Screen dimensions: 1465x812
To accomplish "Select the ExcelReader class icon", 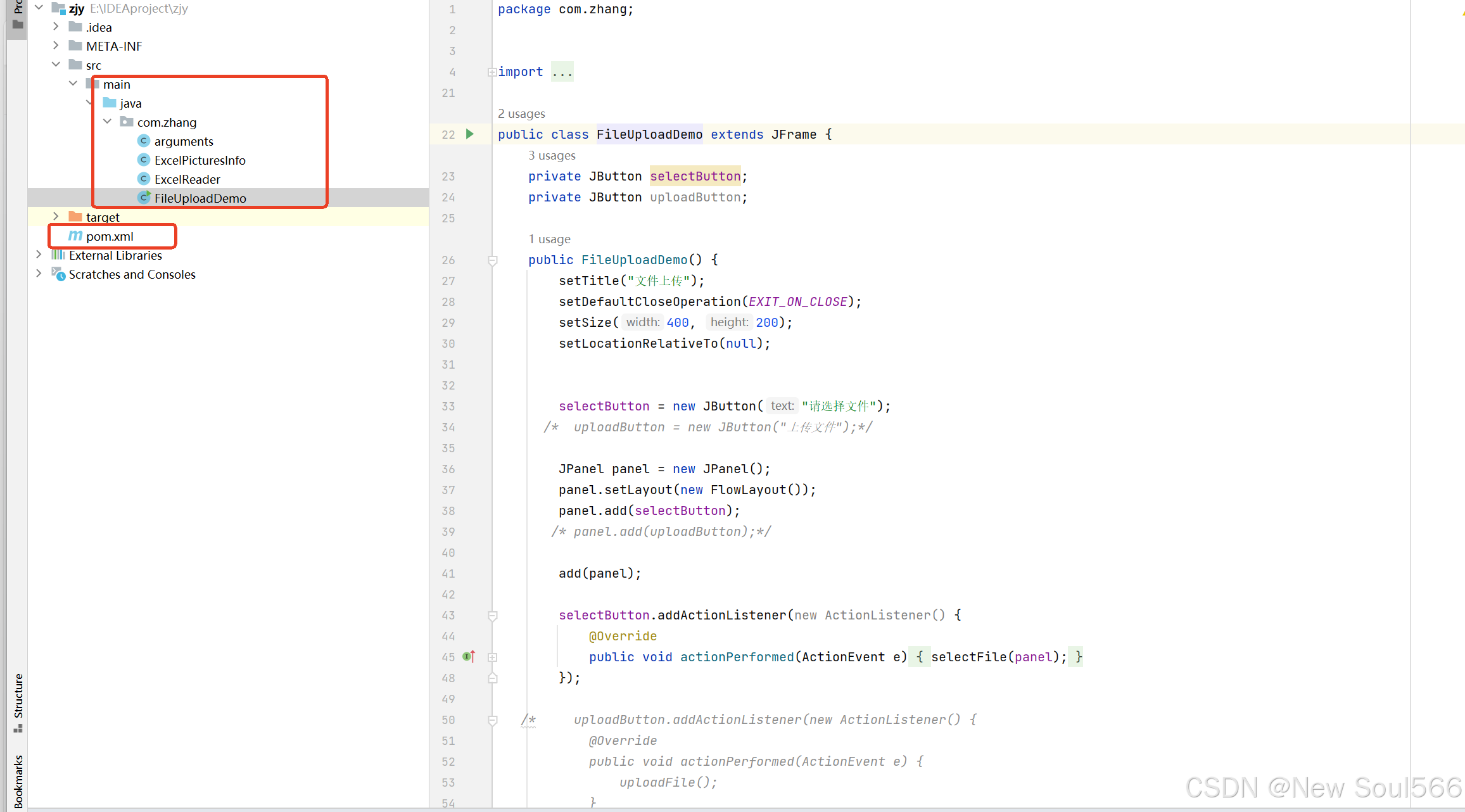I will pos(144,179).
